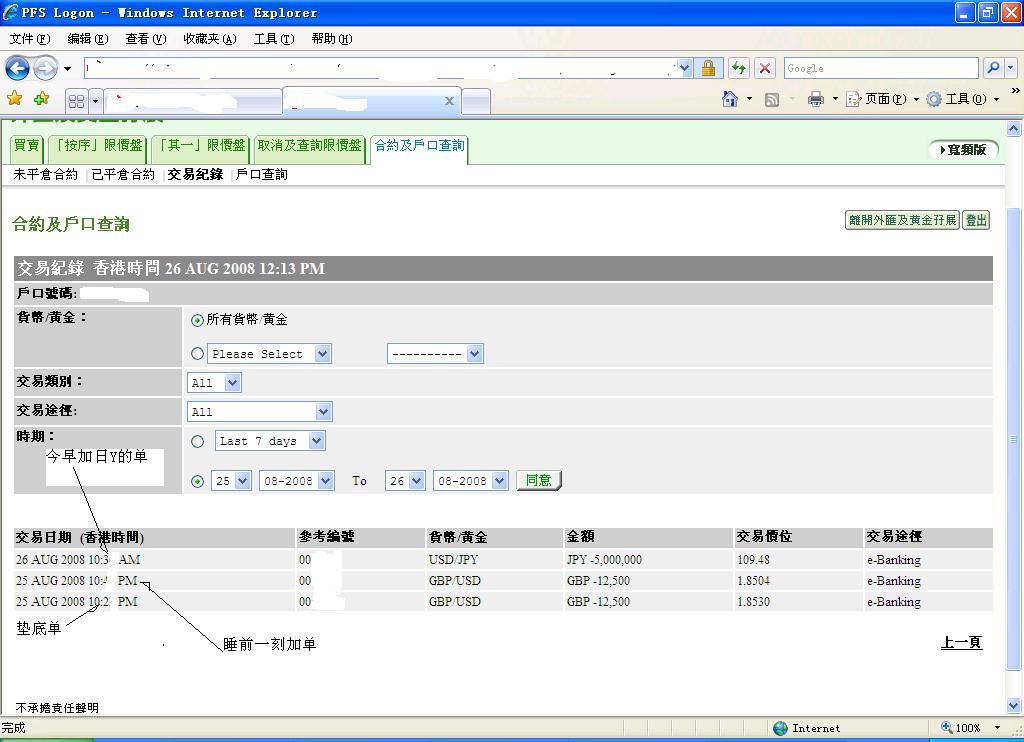Screen dimensions: 1024x742
Task: Open the Last 7 days period dropdown
Action: [x=270, y=441]
